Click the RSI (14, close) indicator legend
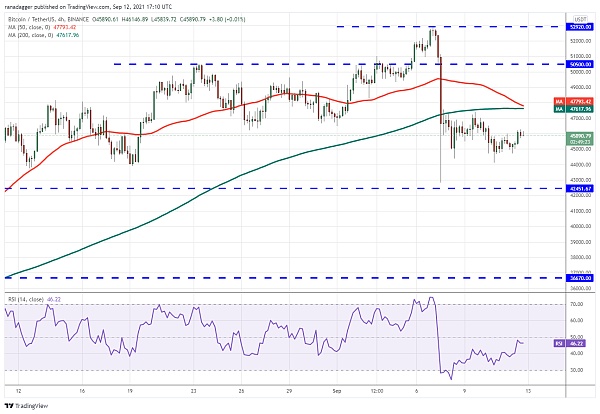This screenshot has width=600, height=414. (x=34, y=299)
